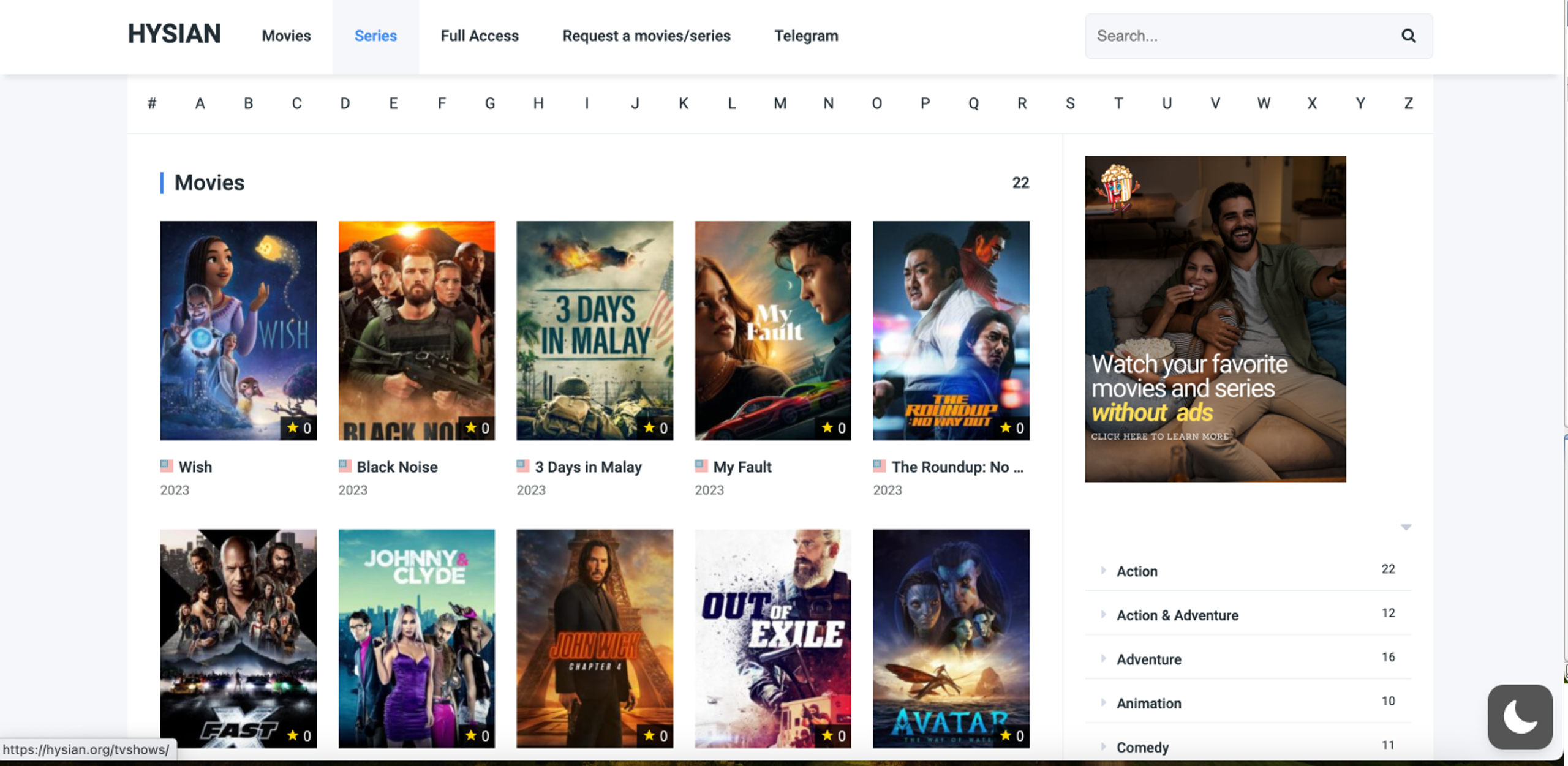Screen dimensions: 1568x766
Task: Open the John Wick Chapter 4 poster
Action: coord(594,639)
